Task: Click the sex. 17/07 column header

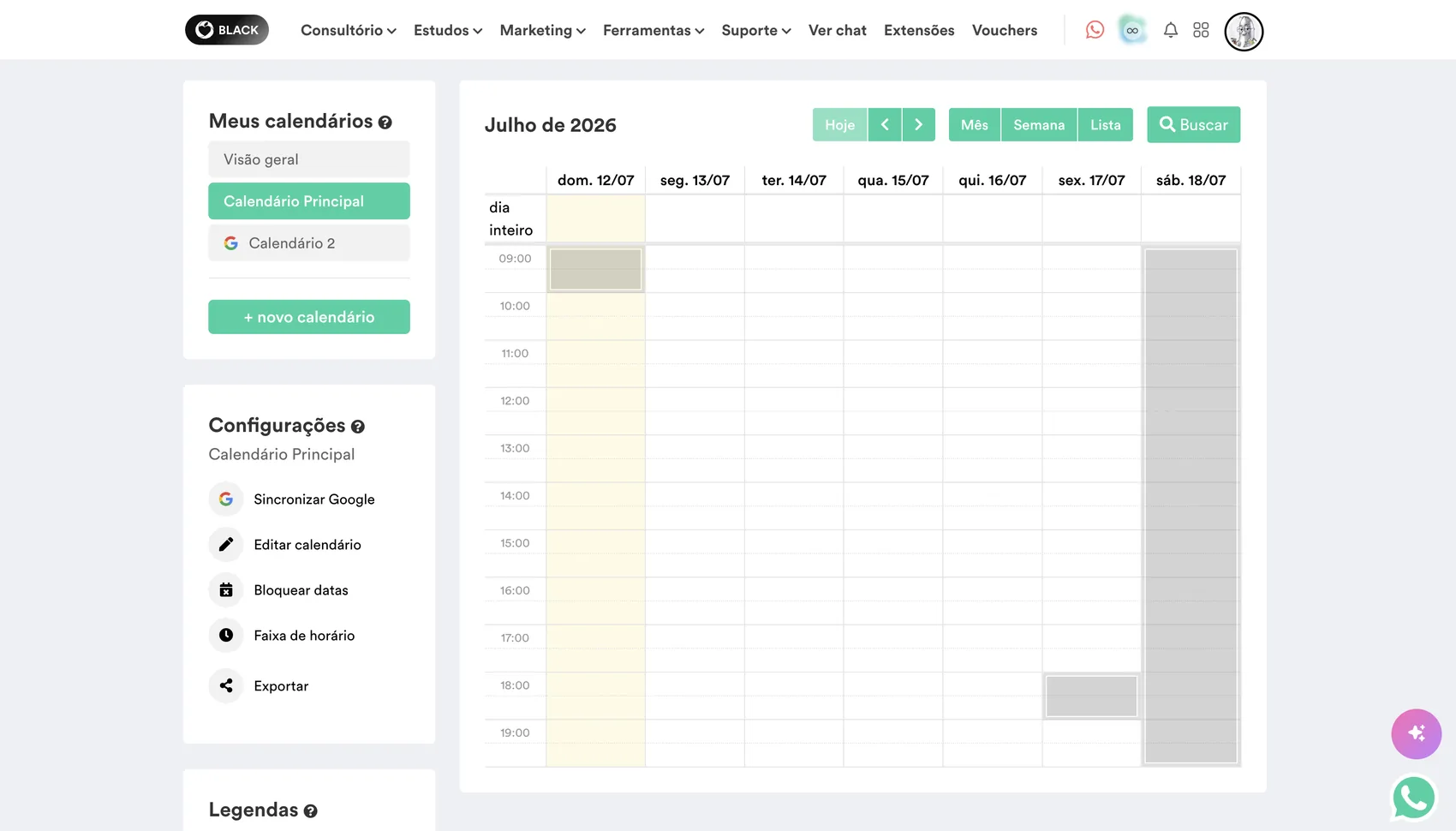Action: tap(1091, 180)
